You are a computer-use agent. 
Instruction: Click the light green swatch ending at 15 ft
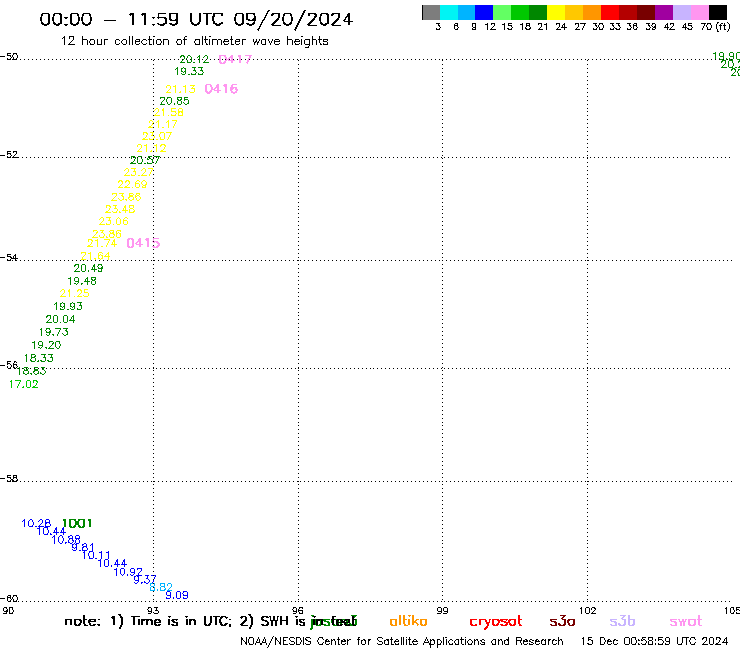coord(502,12)
